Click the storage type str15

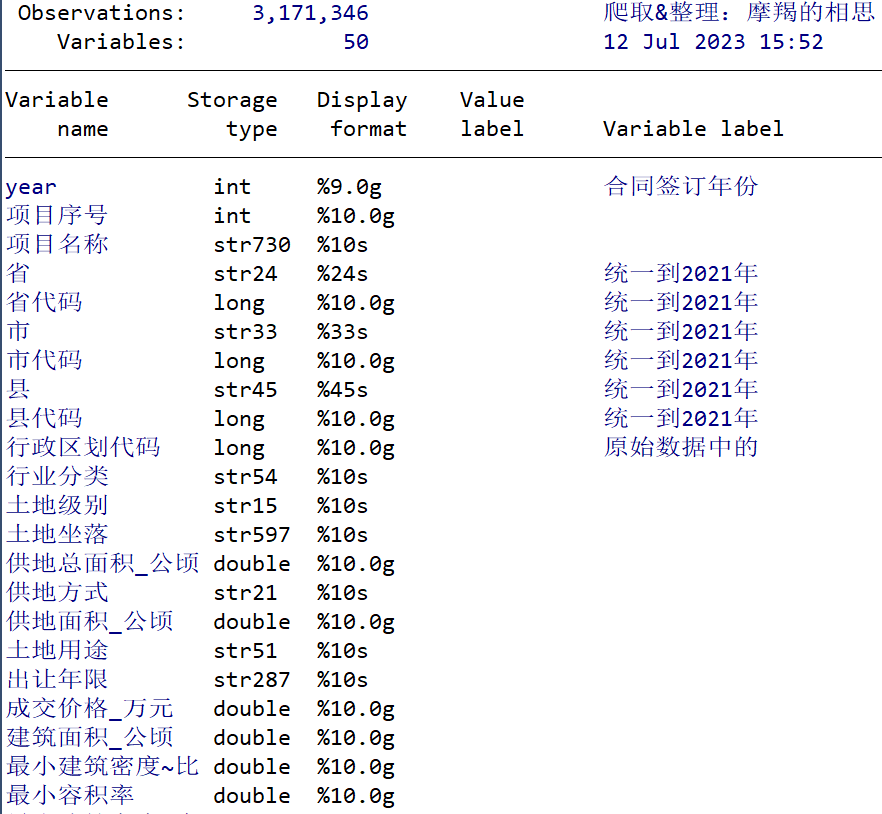(x=245, y=506)
